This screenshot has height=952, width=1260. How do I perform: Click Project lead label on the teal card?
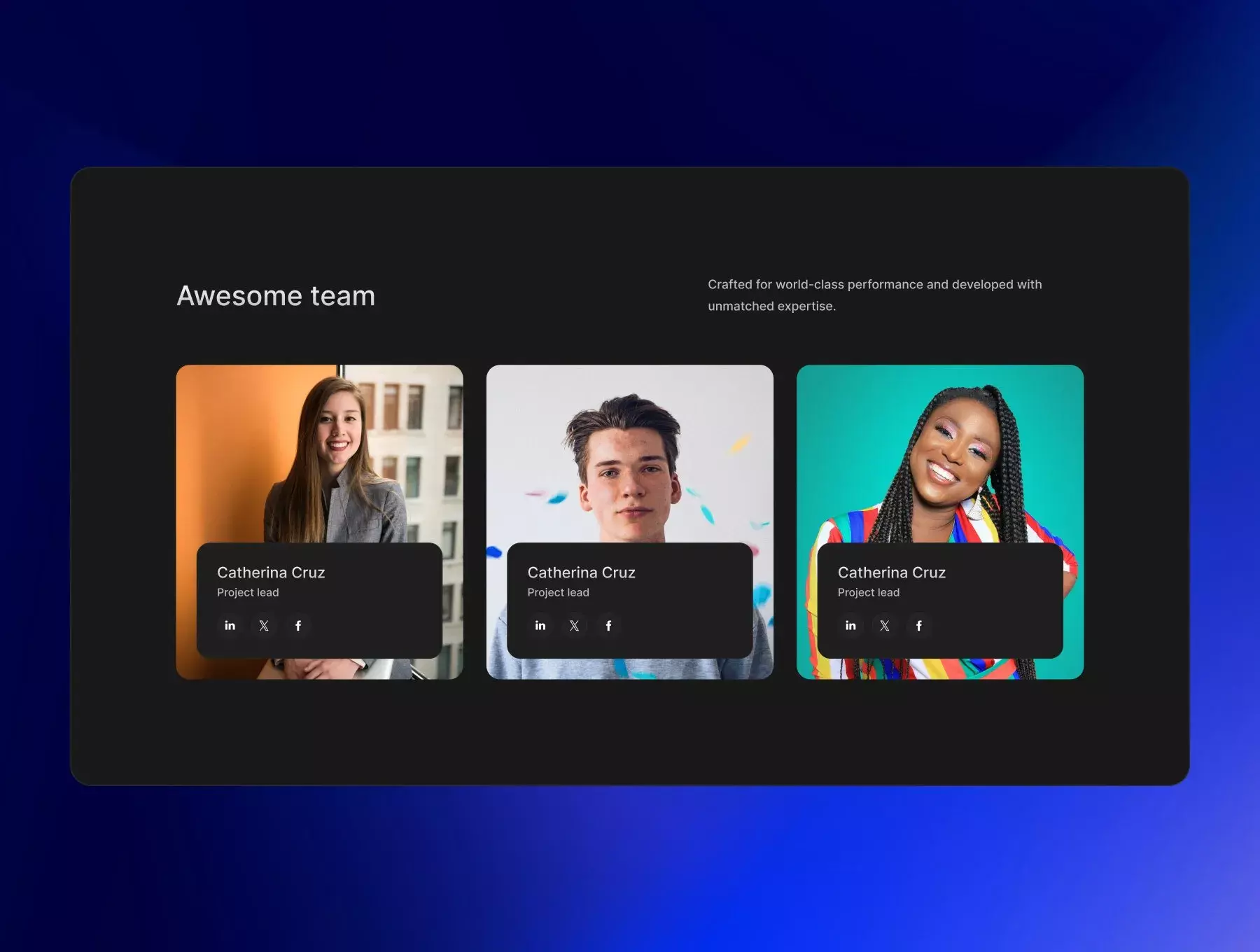coord(869,593)
